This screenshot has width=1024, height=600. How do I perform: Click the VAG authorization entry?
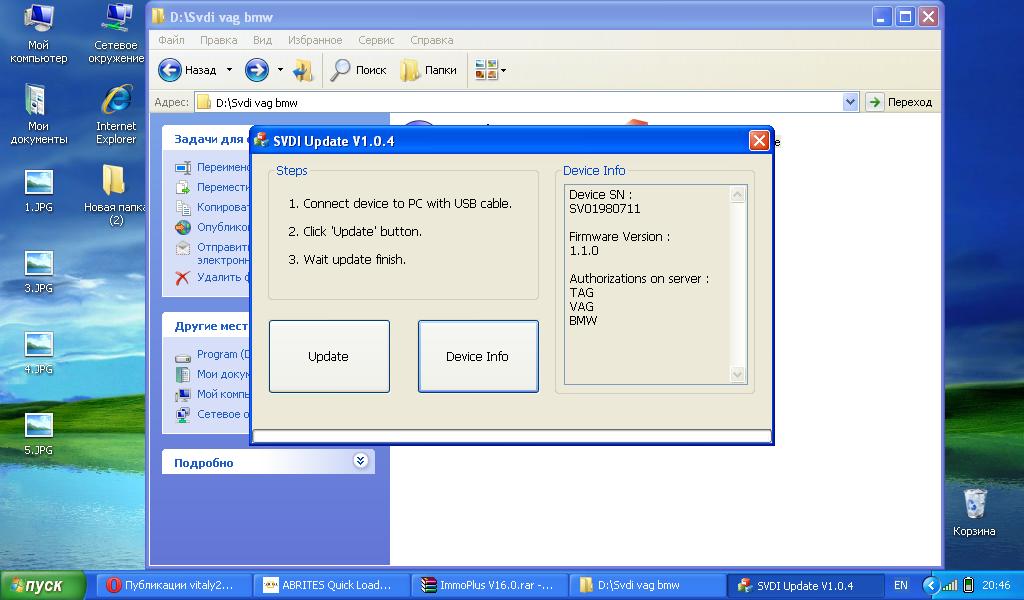coord(581,307)
